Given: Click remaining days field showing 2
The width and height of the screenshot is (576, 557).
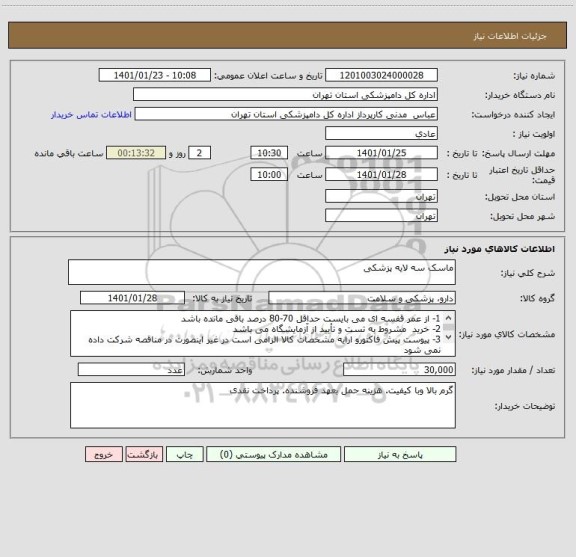Looking at the screenshot, I should click(199, 153).
